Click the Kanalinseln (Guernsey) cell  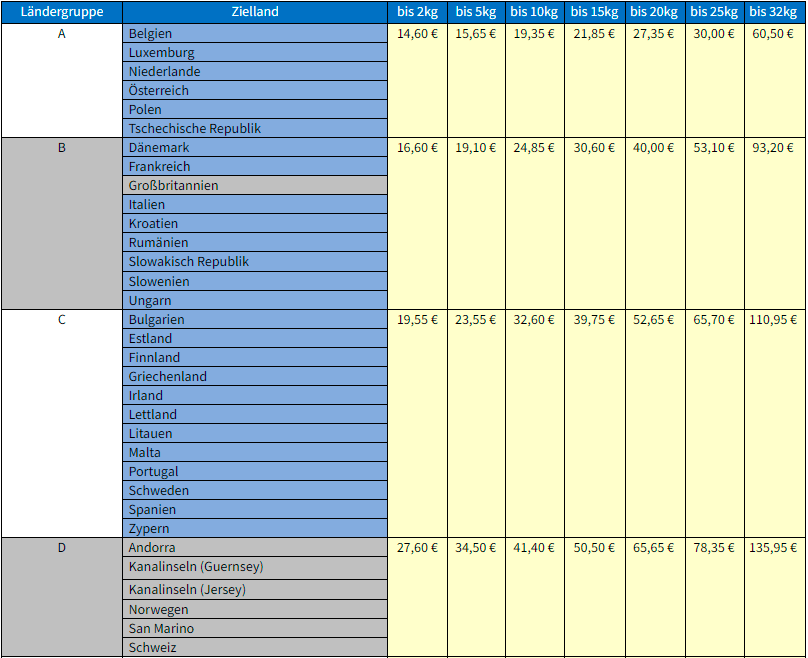[x=254, y=567]
